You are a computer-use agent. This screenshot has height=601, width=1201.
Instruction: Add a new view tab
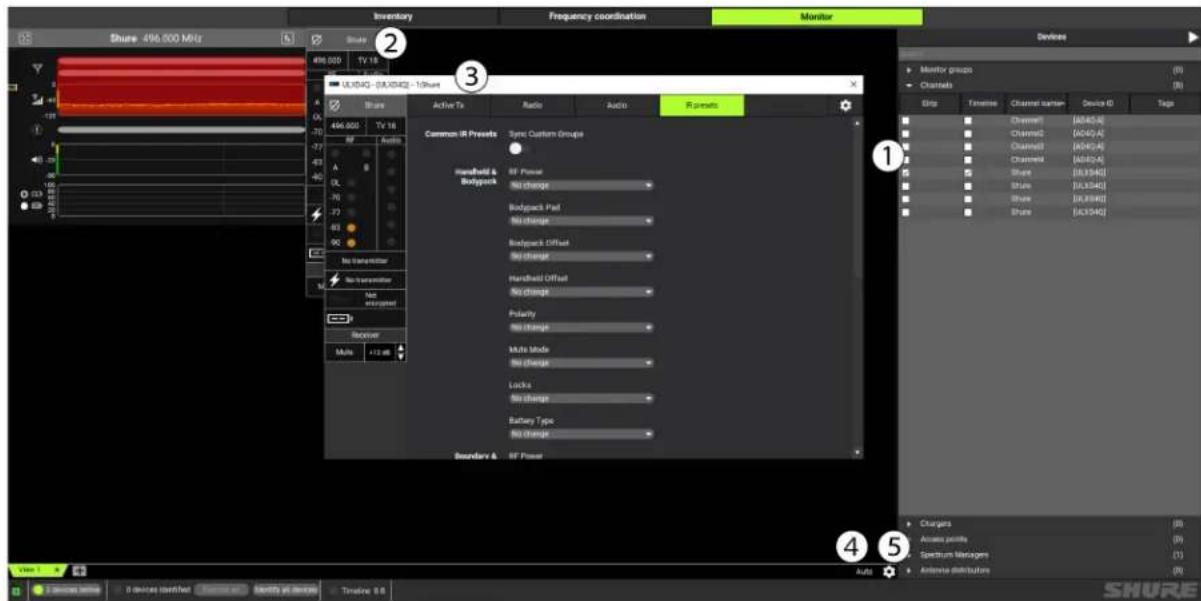click(78, 571)
